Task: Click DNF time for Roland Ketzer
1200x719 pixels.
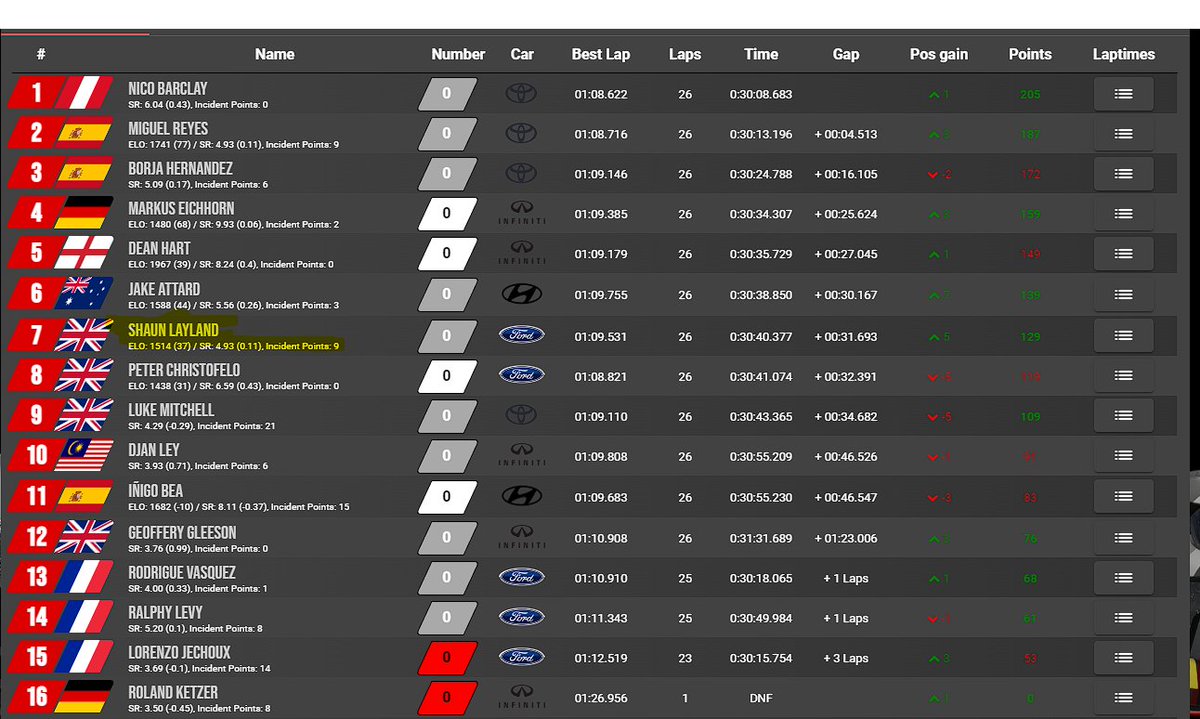Action: [761, 698]
